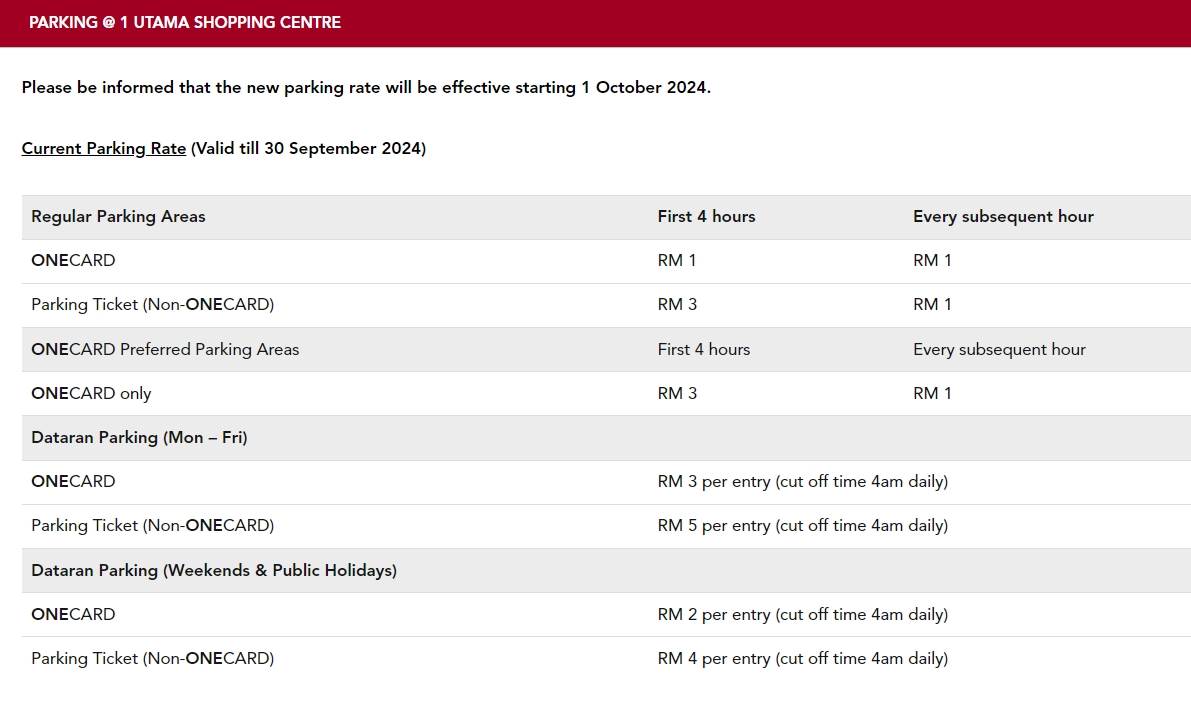Select Dataran Parking (Weekends & Public Holidays) heading
The width and height of the screenshot is (1191, 709).
214,571
